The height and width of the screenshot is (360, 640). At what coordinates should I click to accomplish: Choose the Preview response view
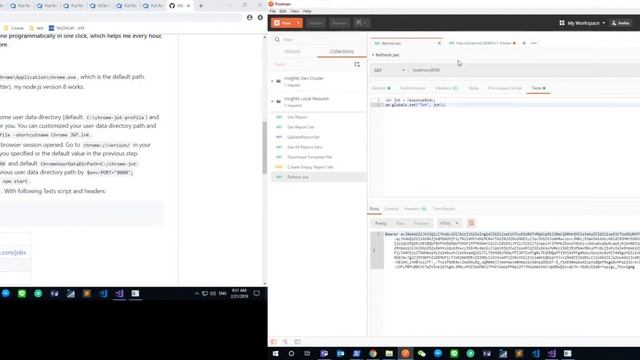[x=421, y=223]
